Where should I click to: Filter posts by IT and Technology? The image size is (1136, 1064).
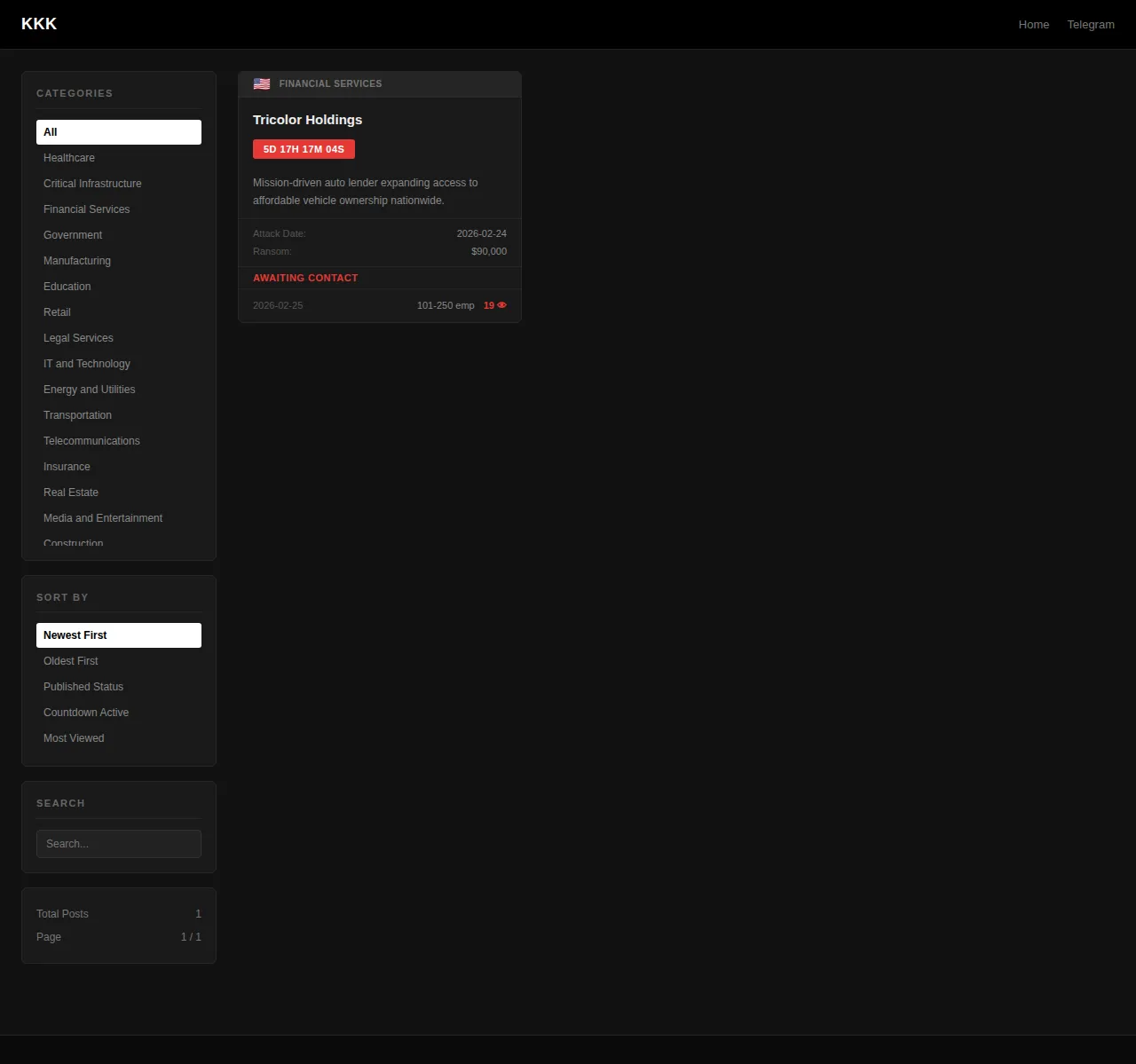tap(87, 364)
